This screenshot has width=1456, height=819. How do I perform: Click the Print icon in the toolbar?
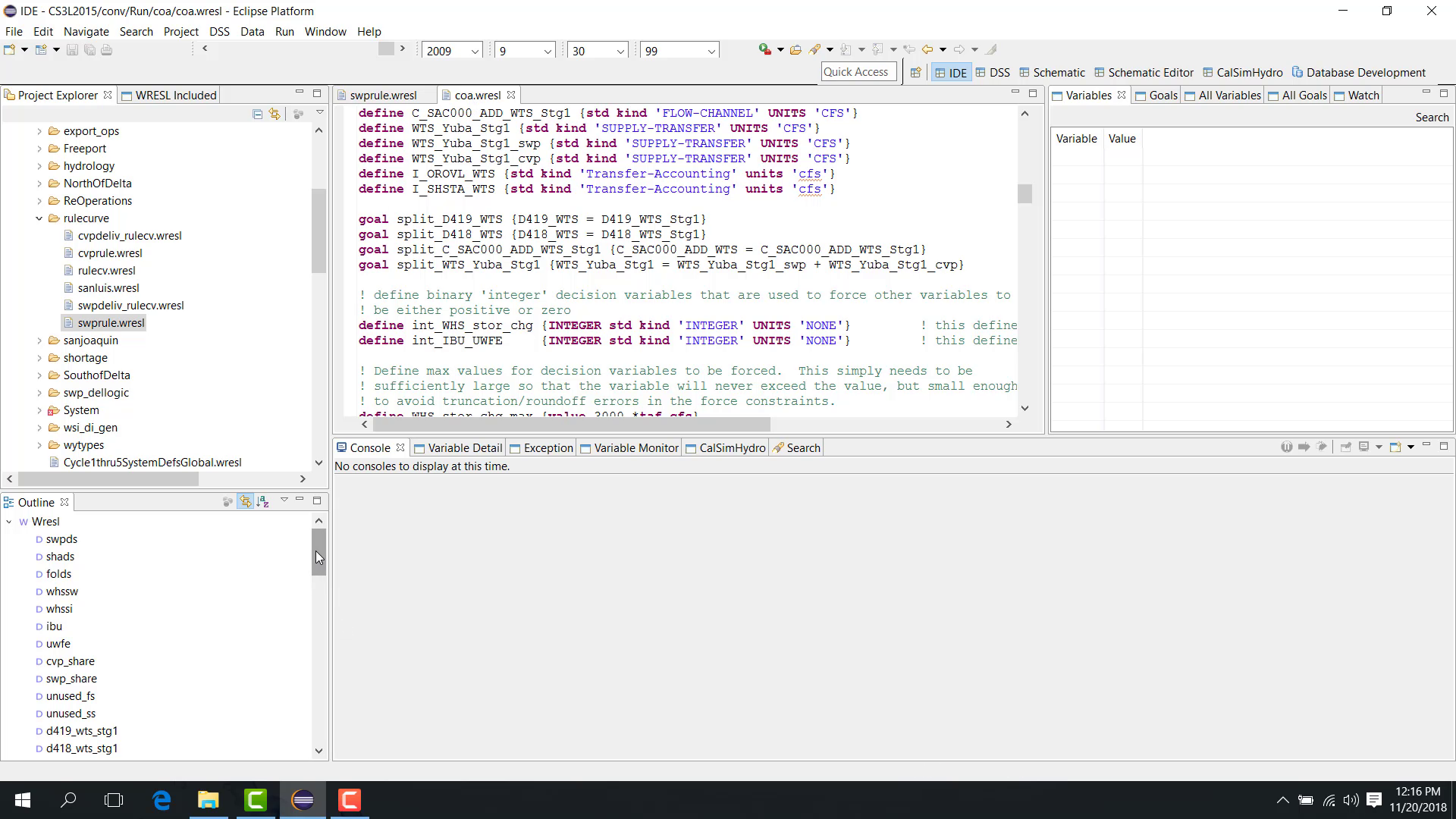[107, 50]
